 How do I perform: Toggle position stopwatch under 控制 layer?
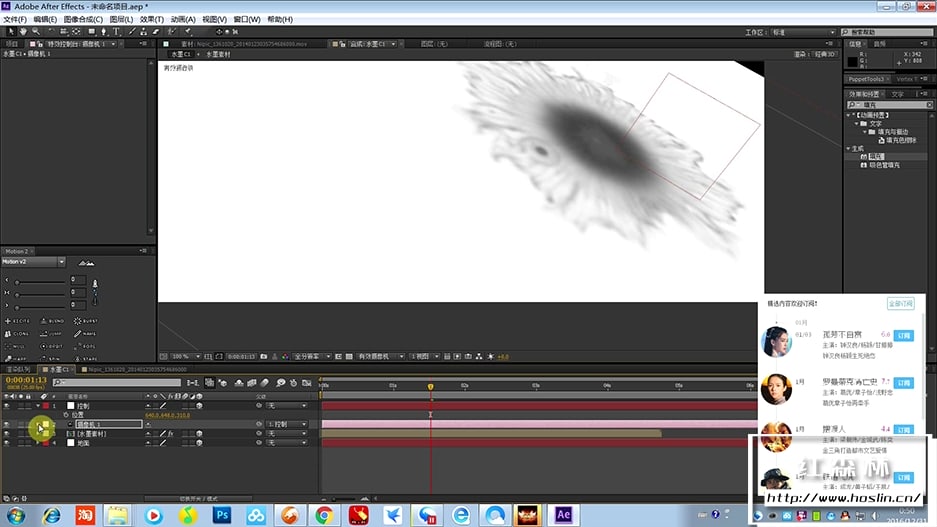pyautogui.click(x=66, y=415)
